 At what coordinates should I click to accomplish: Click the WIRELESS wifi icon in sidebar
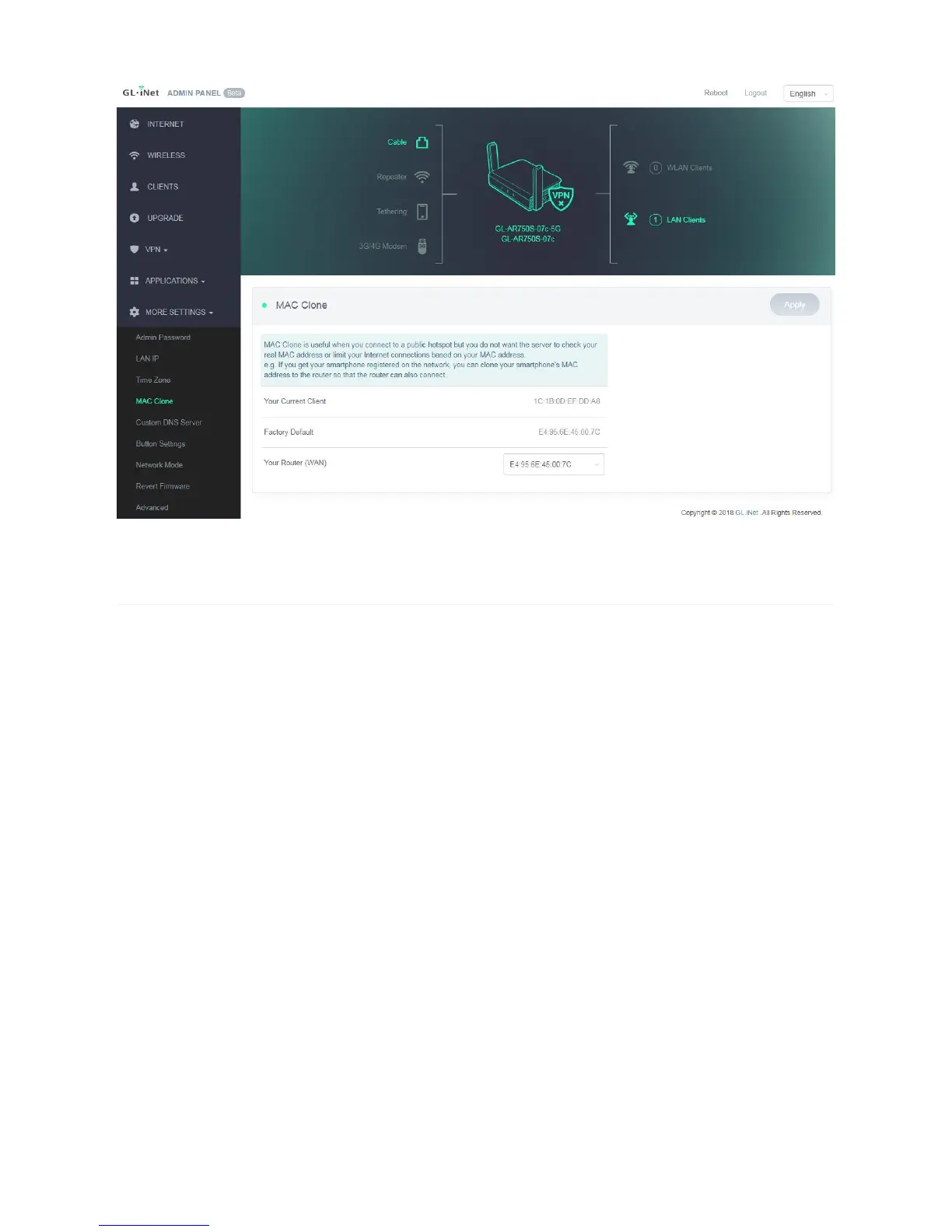[x=135, y=156]
